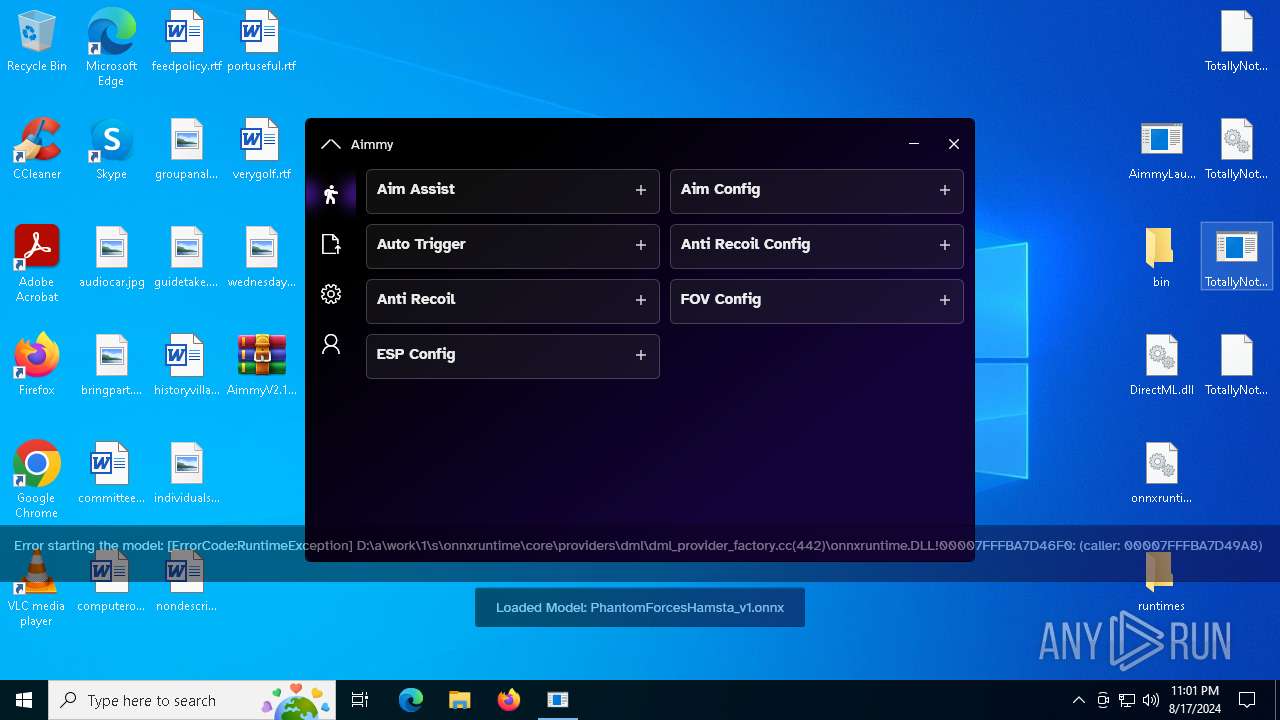Select the bin folder on desktop
The height and width of the screenshot is (720, 1280).
click(1161, 258)
